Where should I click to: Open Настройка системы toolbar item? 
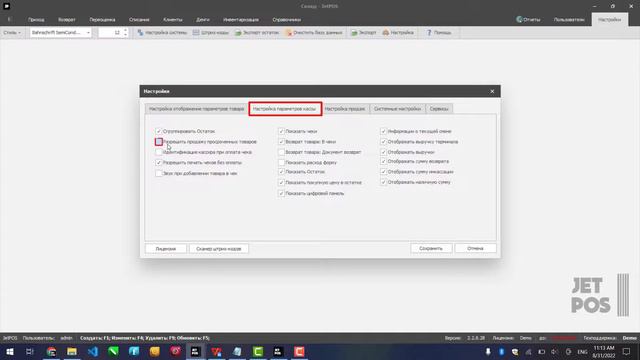(162, 32)
